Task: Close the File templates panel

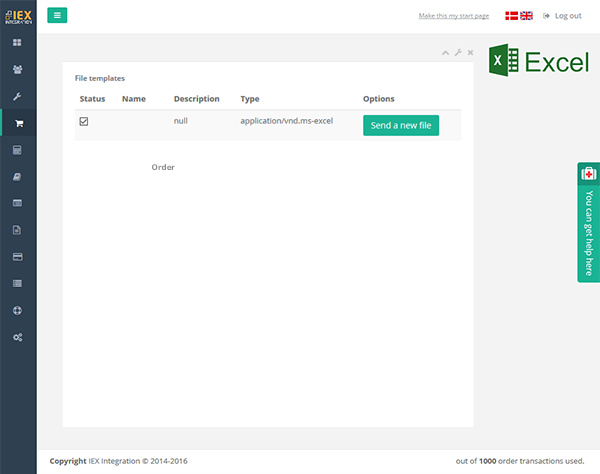Action: 470,52
